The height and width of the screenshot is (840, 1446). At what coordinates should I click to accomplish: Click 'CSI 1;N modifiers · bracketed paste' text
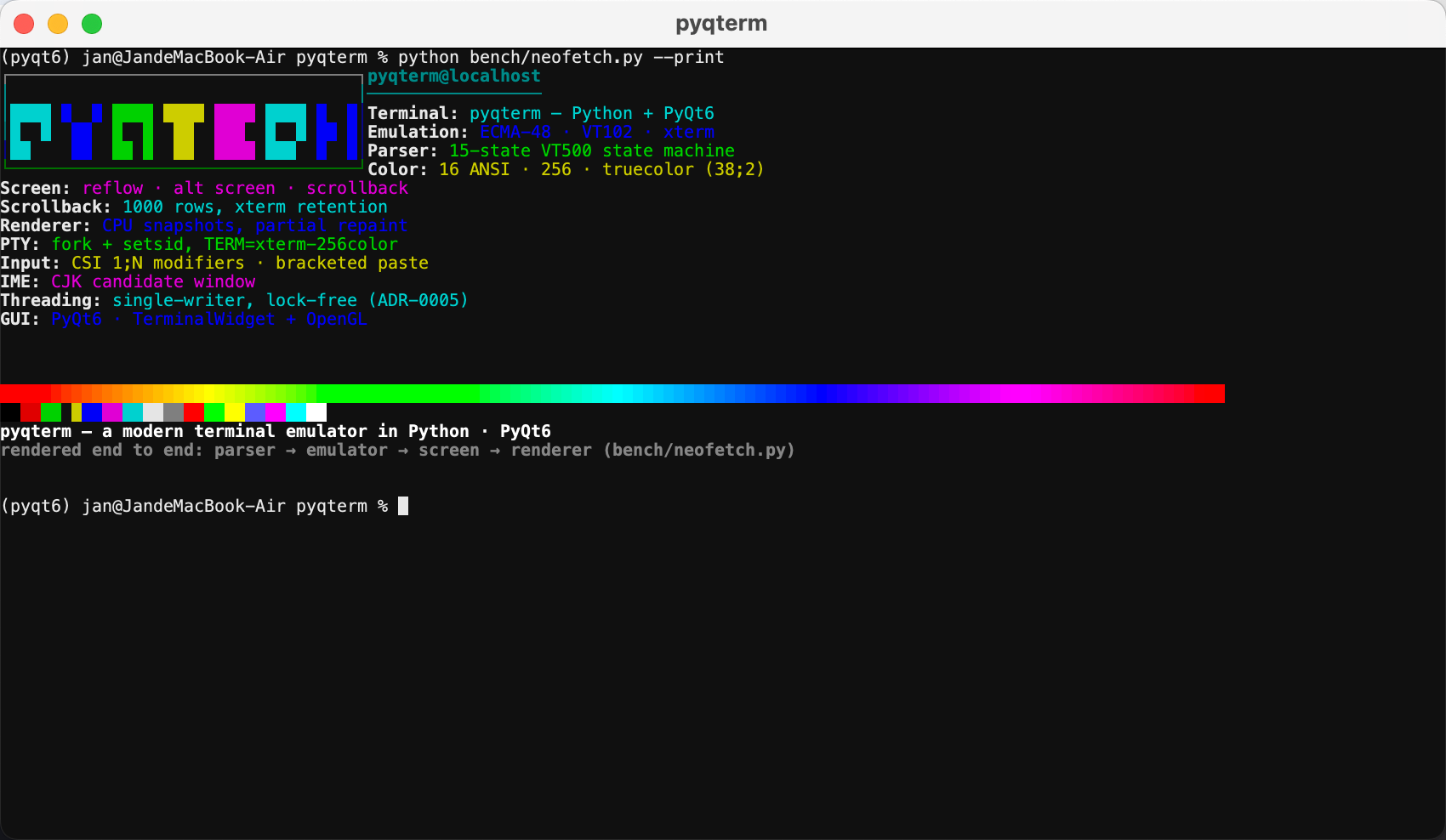[250, 263]
